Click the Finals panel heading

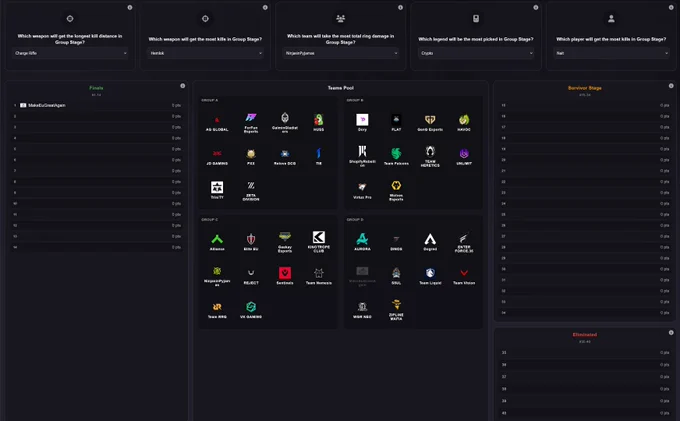point(96,88)
